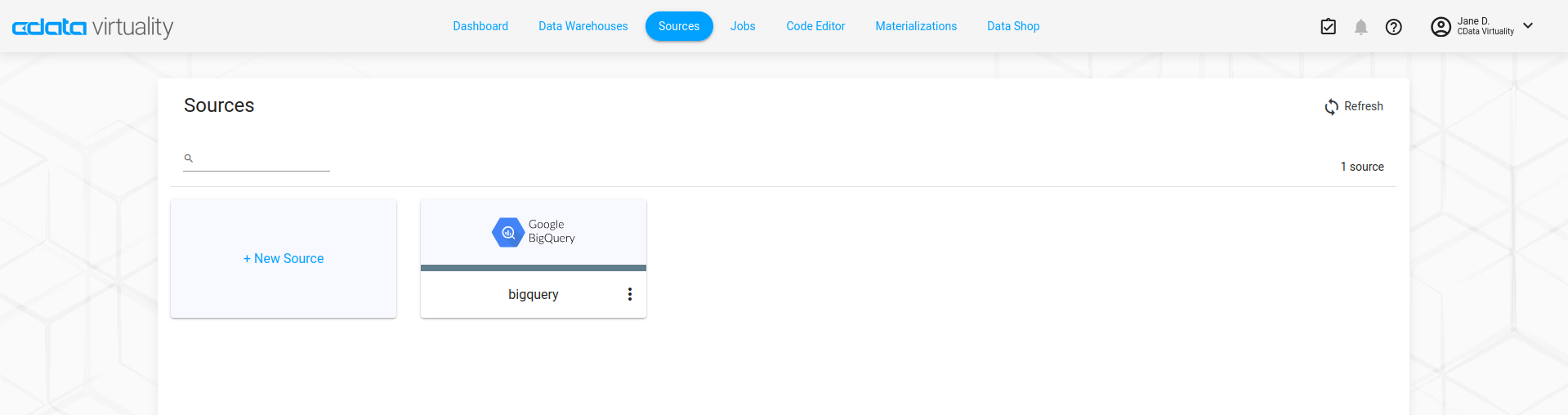
Task: Open the Dashboard tab
Action: tap(480, 26)
